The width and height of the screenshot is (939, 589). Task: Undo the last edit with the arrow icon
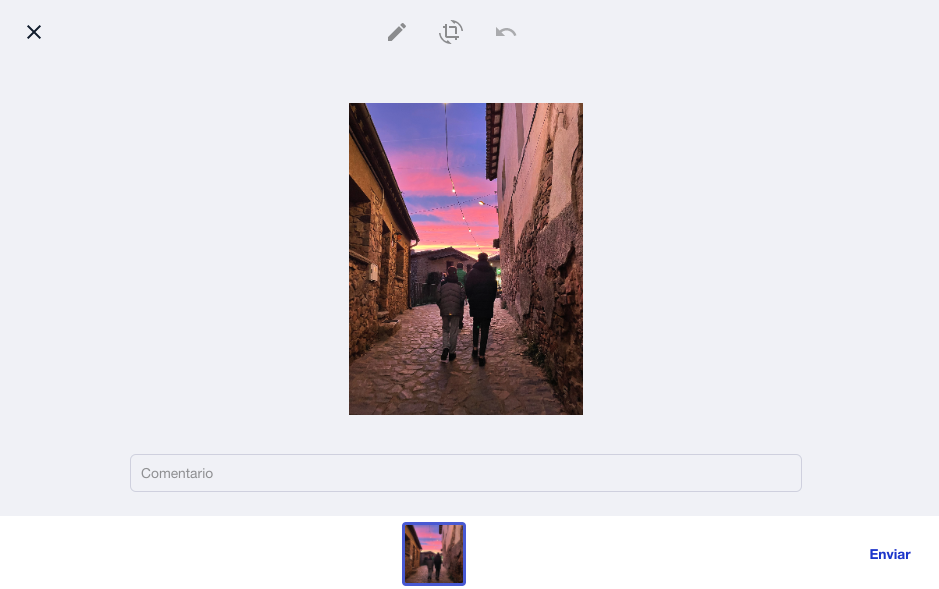(x=505, y=32)
